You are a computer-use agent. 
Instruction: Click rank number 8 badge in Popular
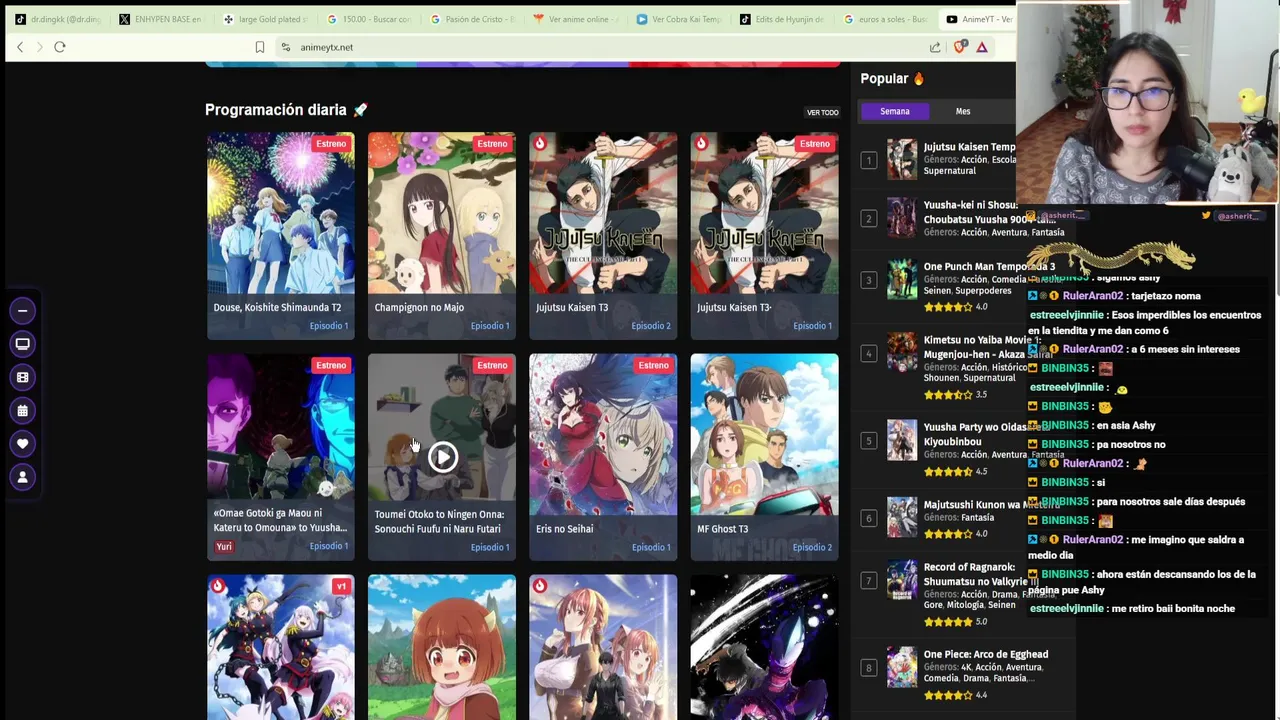click(x=868, y=668)
